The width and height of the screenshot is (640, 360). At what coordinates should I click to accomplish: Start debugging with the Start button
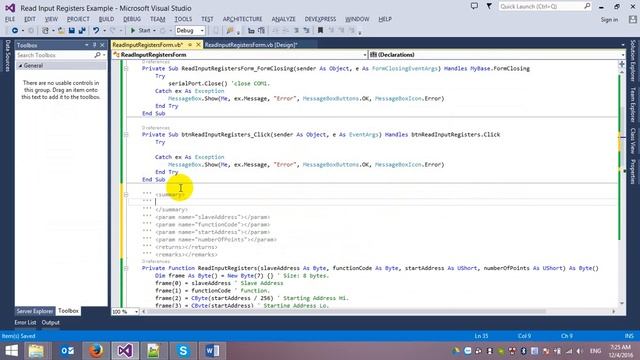[140, 31]
